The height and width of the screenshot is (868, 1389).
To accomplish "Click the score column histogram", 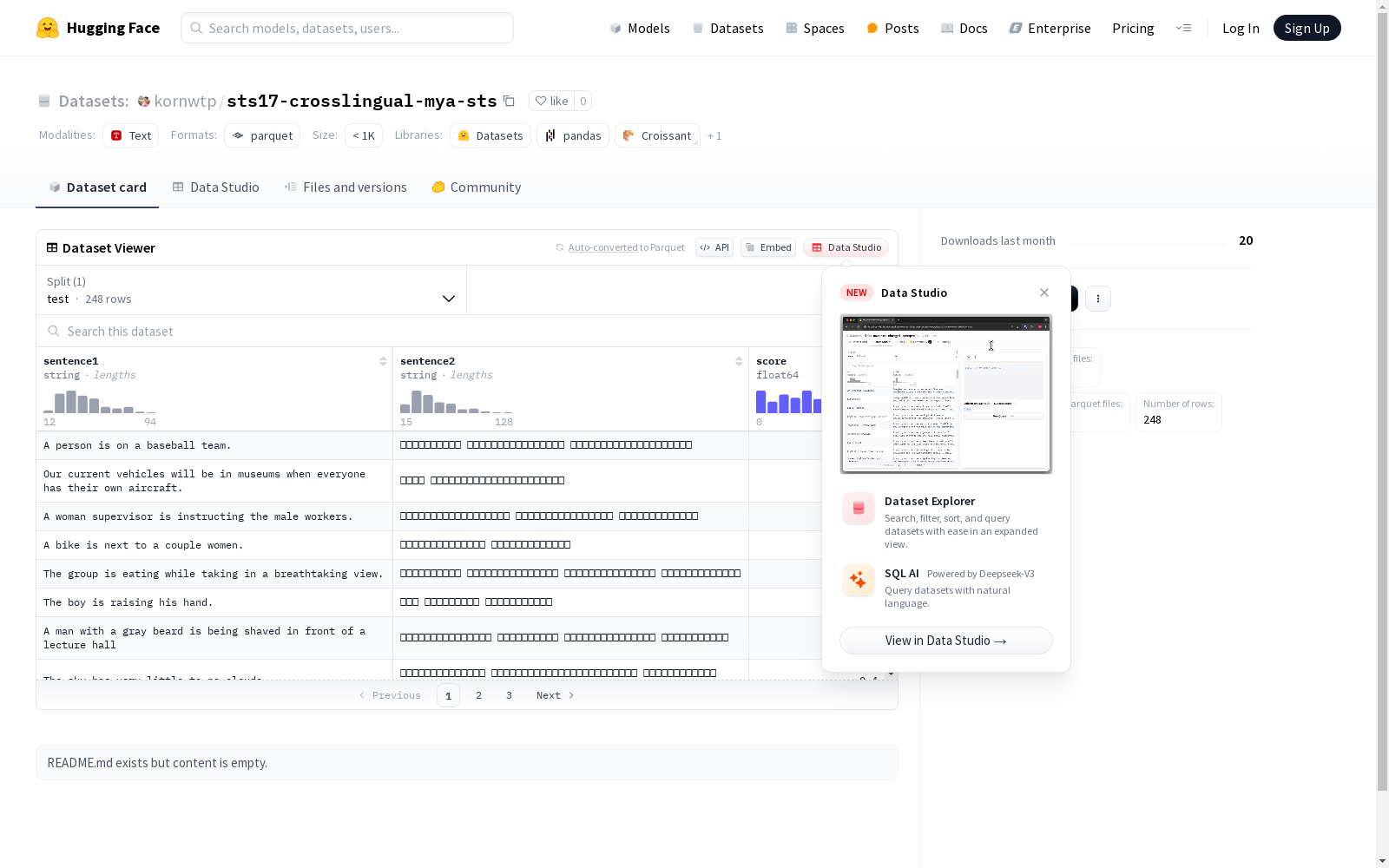I will point(788,402).
